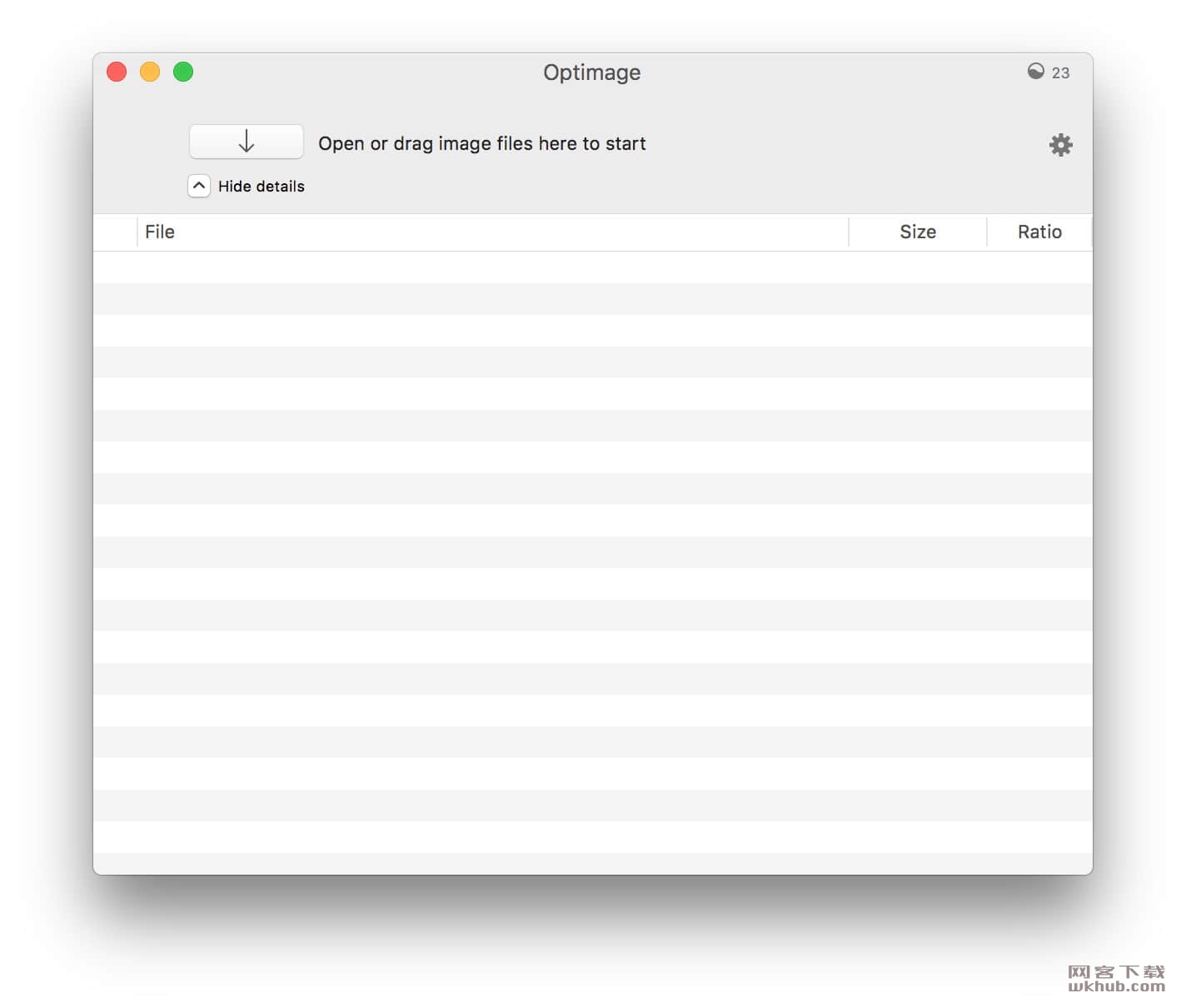Sort by the File column header
Viewport: 1186px width, 1008px height.
[492, 232]
